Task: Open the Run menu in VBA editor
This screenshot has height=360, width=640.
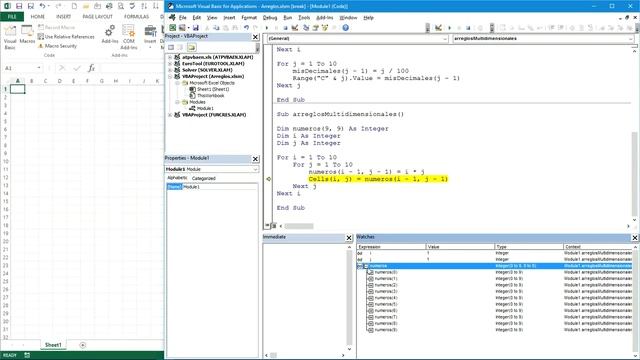Action: (x=288, y=18)
